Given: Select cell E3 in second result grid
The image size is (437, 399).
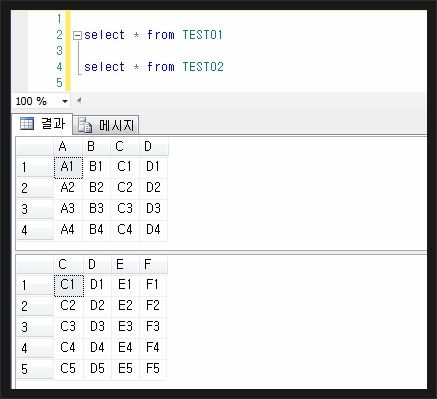Looking at the screenshot, I should pyautogui.click(x=125, y=327).
